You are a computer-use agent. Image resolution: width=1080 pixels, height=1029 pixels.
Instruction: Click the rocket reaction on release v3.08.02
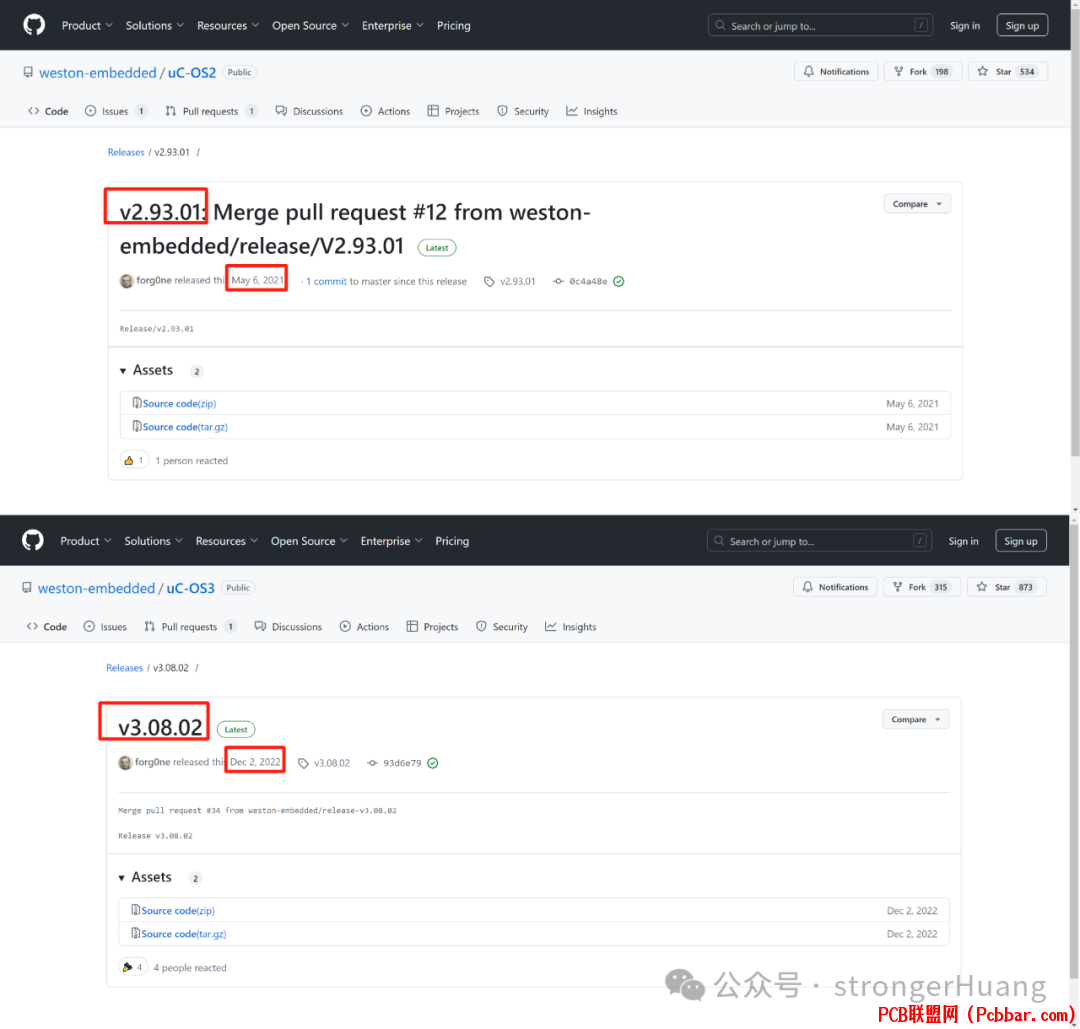[133, 967]
